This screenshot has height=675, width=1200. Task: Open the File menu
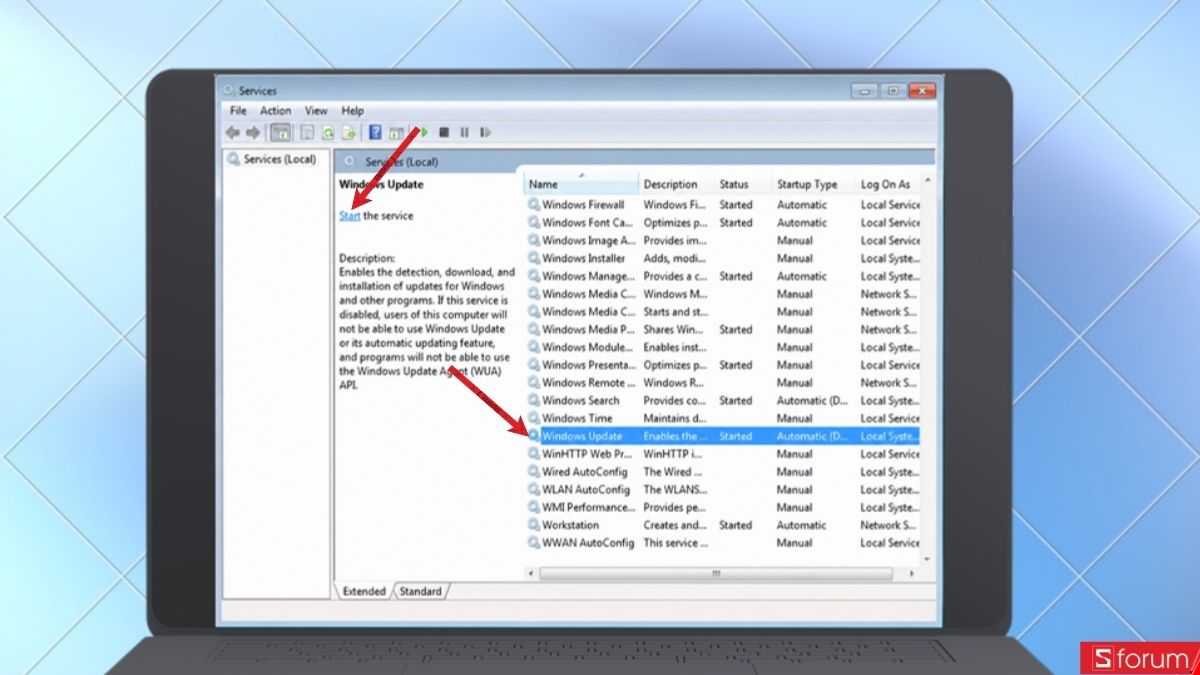[x=238, y=111]
